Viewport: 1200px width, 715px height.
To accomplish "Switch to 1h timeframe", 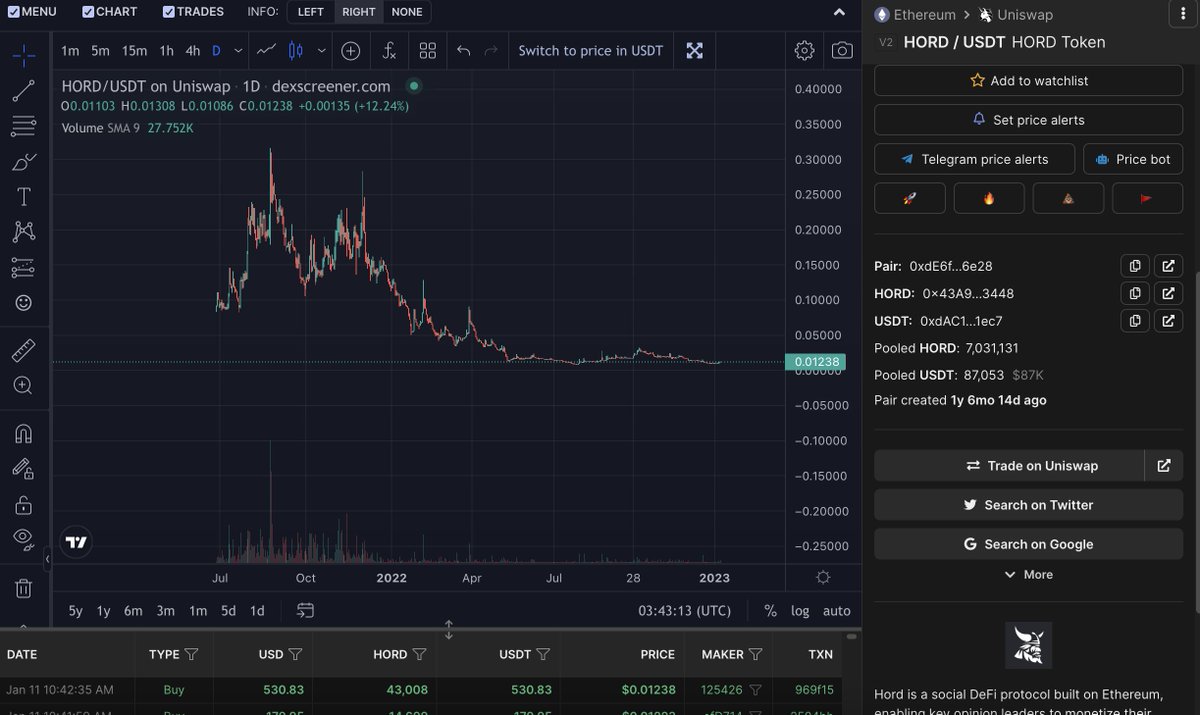I will pyautogui.click(x=166, y=51).
